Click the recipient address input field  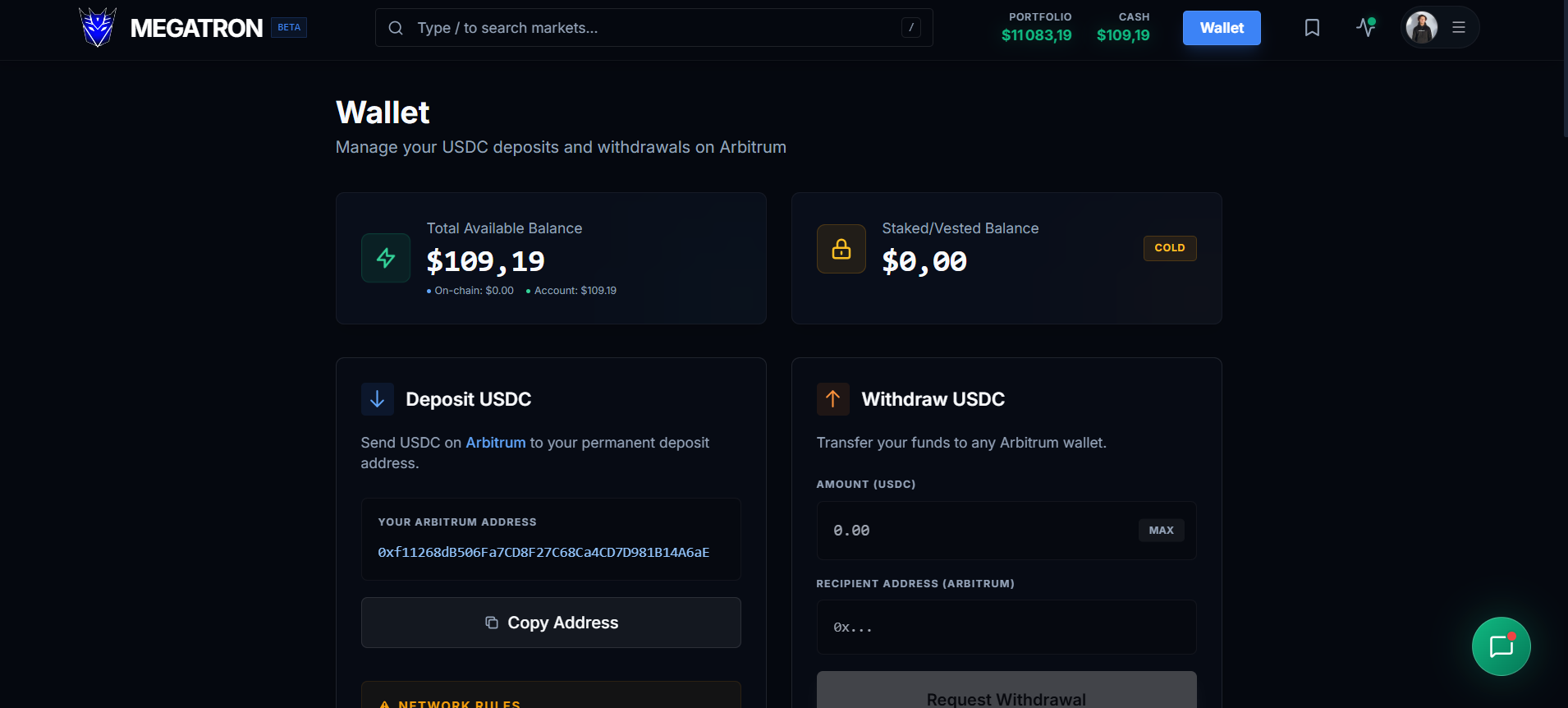tap(1006, 628)
